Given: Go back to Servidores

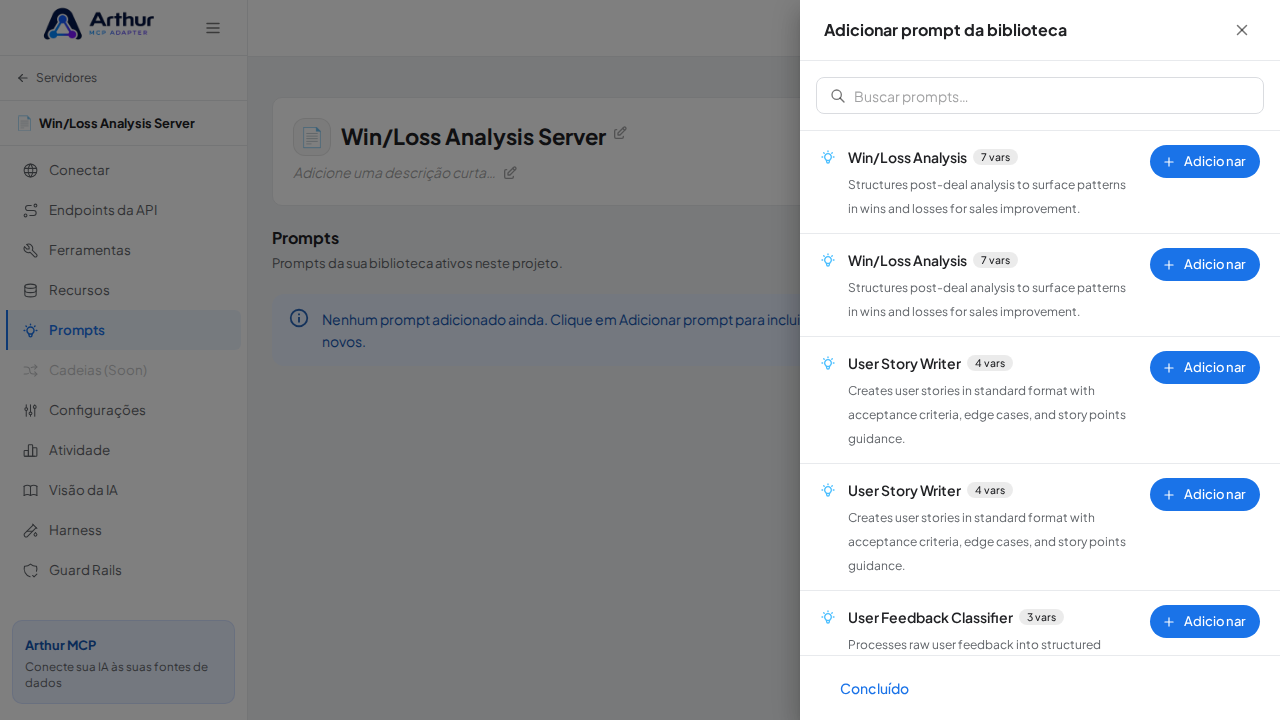Looking at the screenshot, I should tap(57, 78).
